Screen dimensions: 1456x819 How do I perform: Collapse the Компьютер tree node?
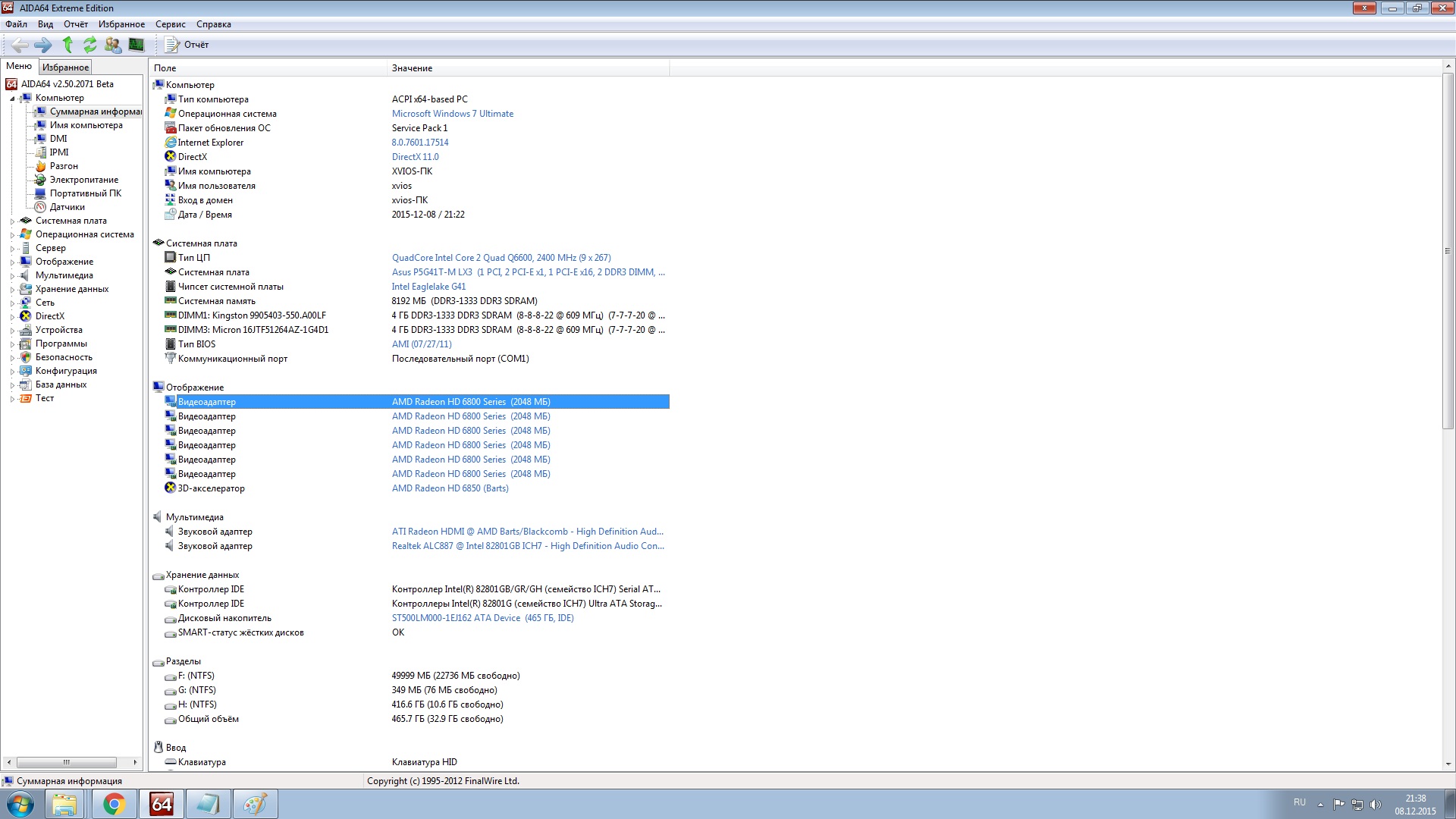12,99
